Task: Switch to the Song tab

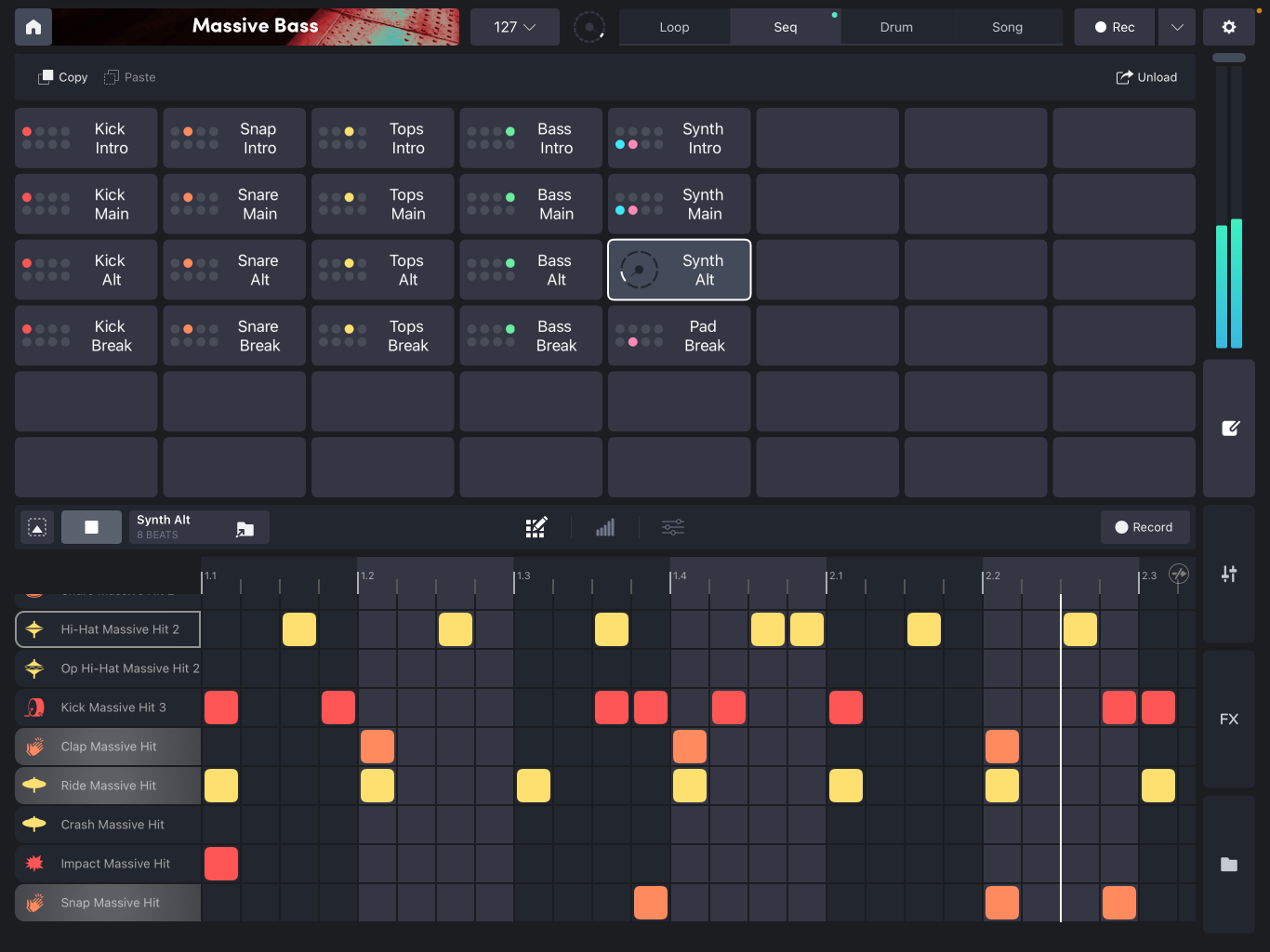Action: tap(1007, 27)
